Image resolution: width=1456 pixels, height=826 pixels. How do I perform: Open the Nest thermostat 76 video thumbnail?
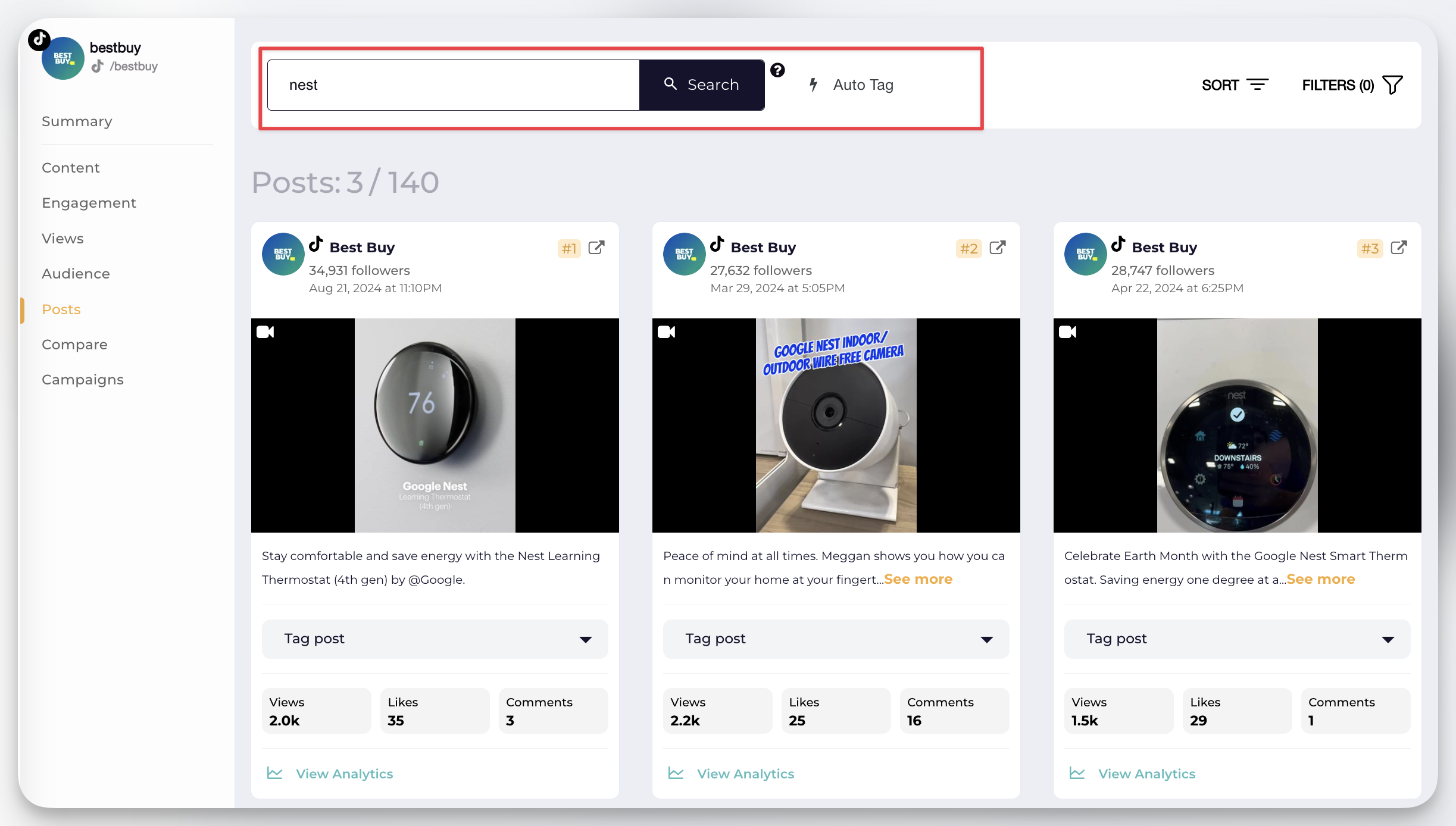(435, 425)
